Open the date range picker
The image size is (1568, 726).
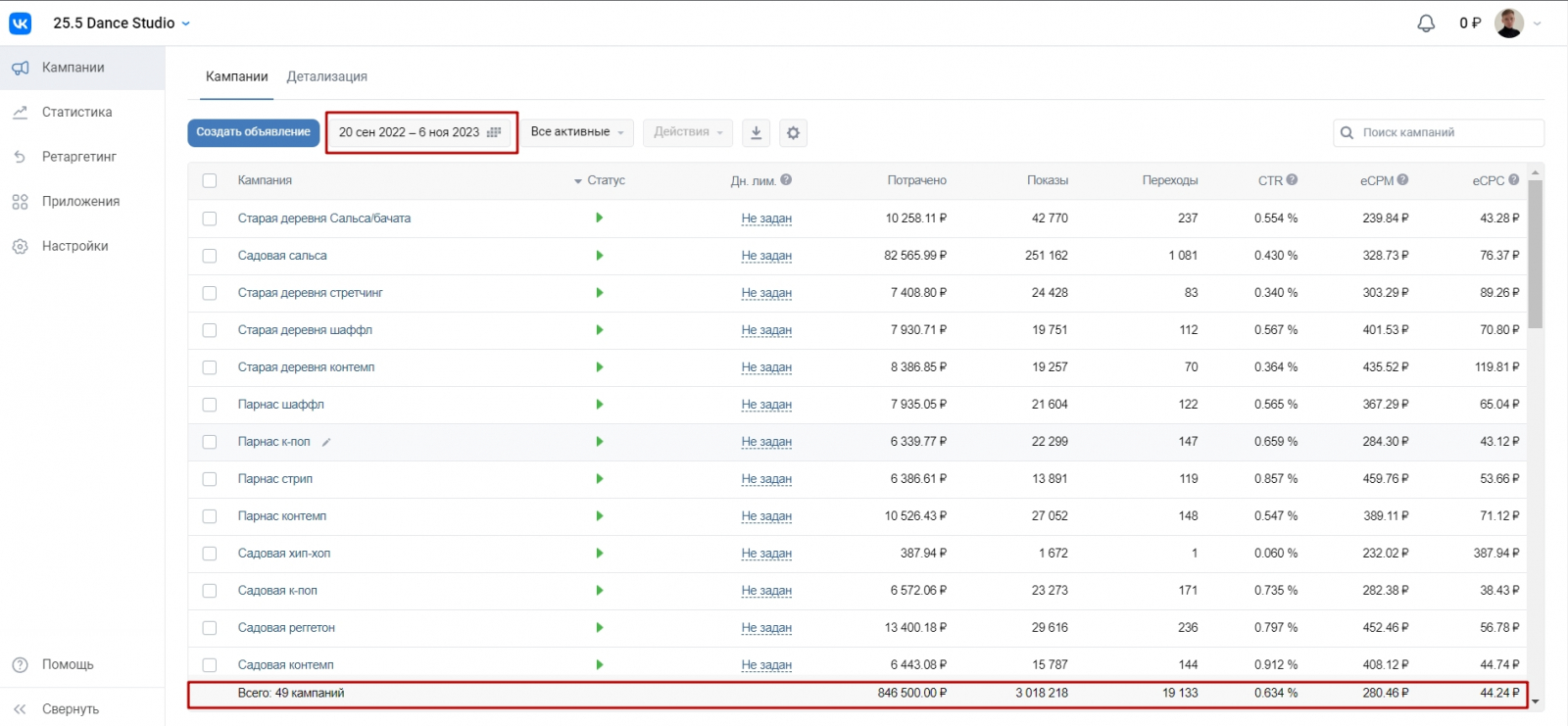click(x=419, y=132)
